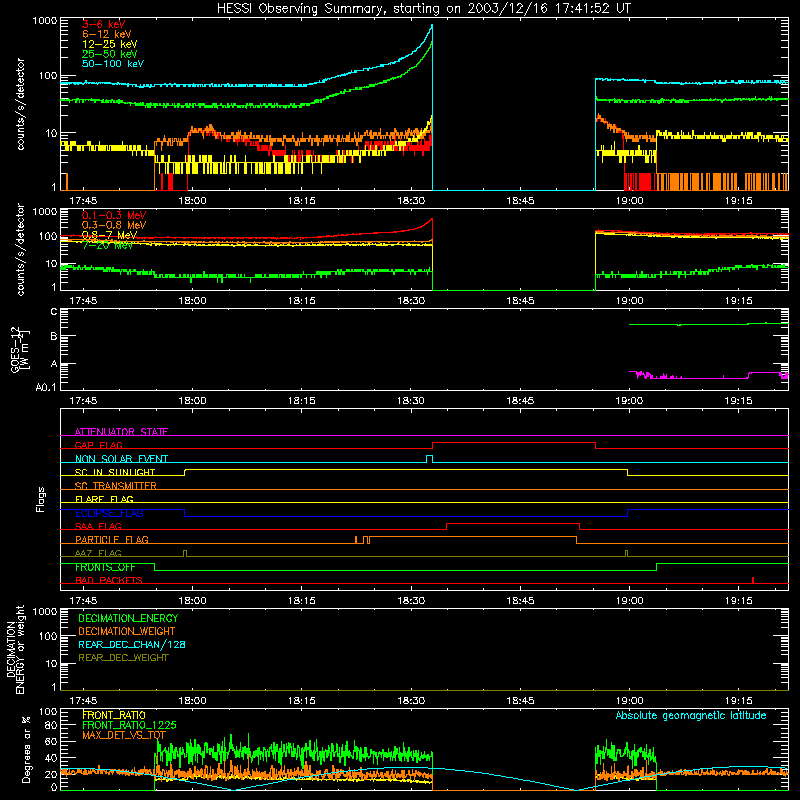Select the 25-50 keV legend label

point(110,54)
